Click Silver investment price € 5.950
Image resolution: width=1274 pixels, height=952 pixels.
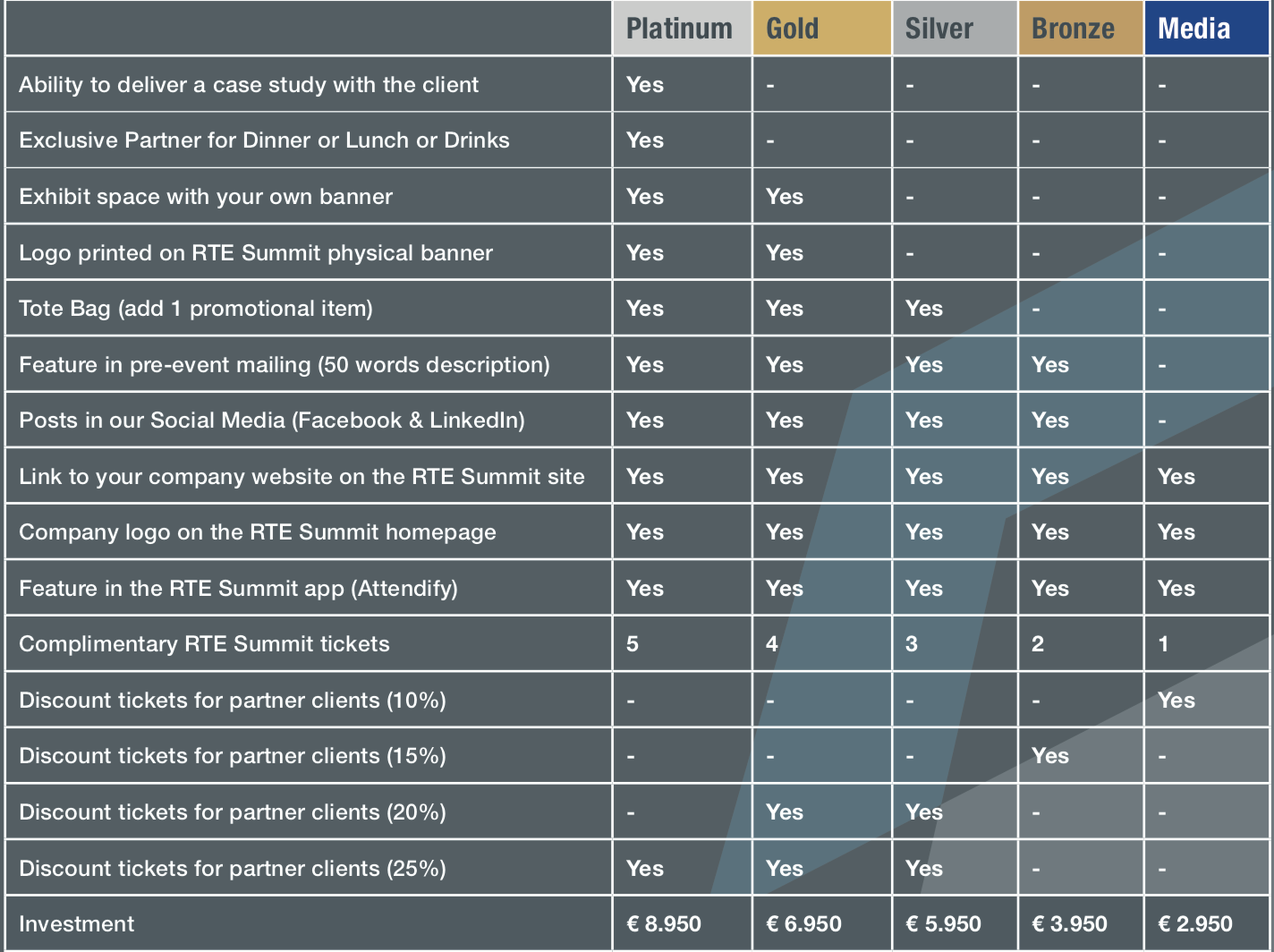[x=943, y=924]
